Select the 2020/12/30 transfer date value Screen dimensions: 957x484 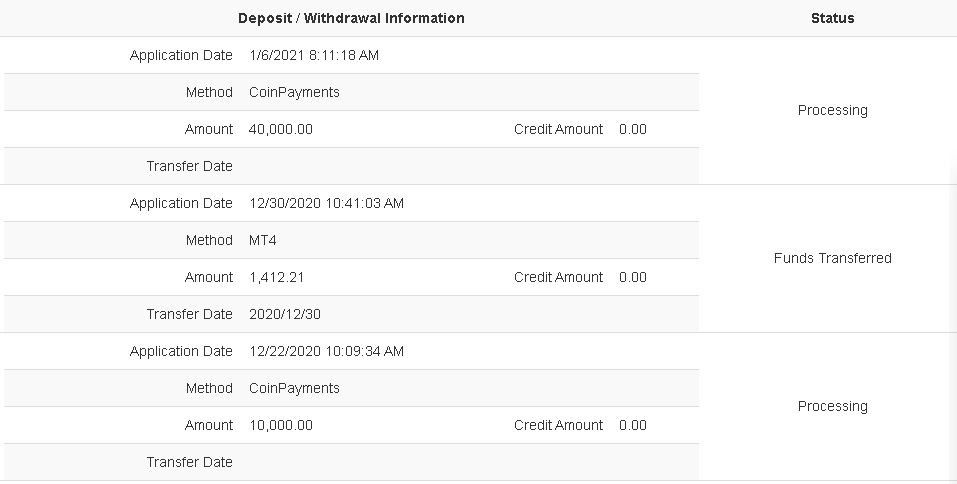(283, 314)
